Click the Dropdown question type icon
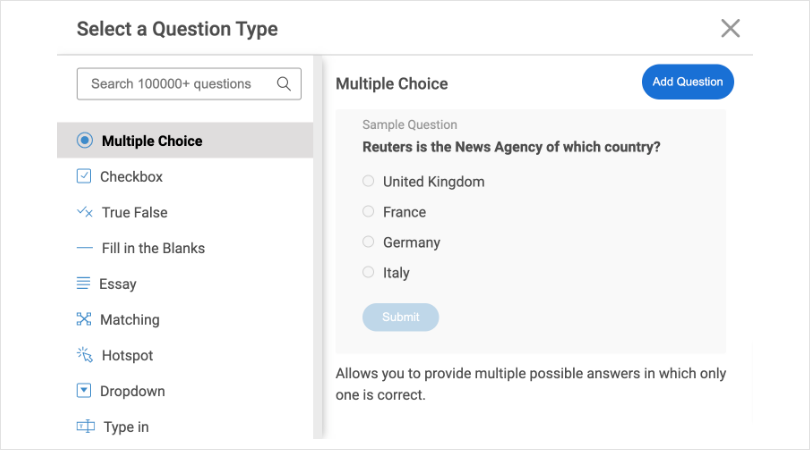 point(84,391)
